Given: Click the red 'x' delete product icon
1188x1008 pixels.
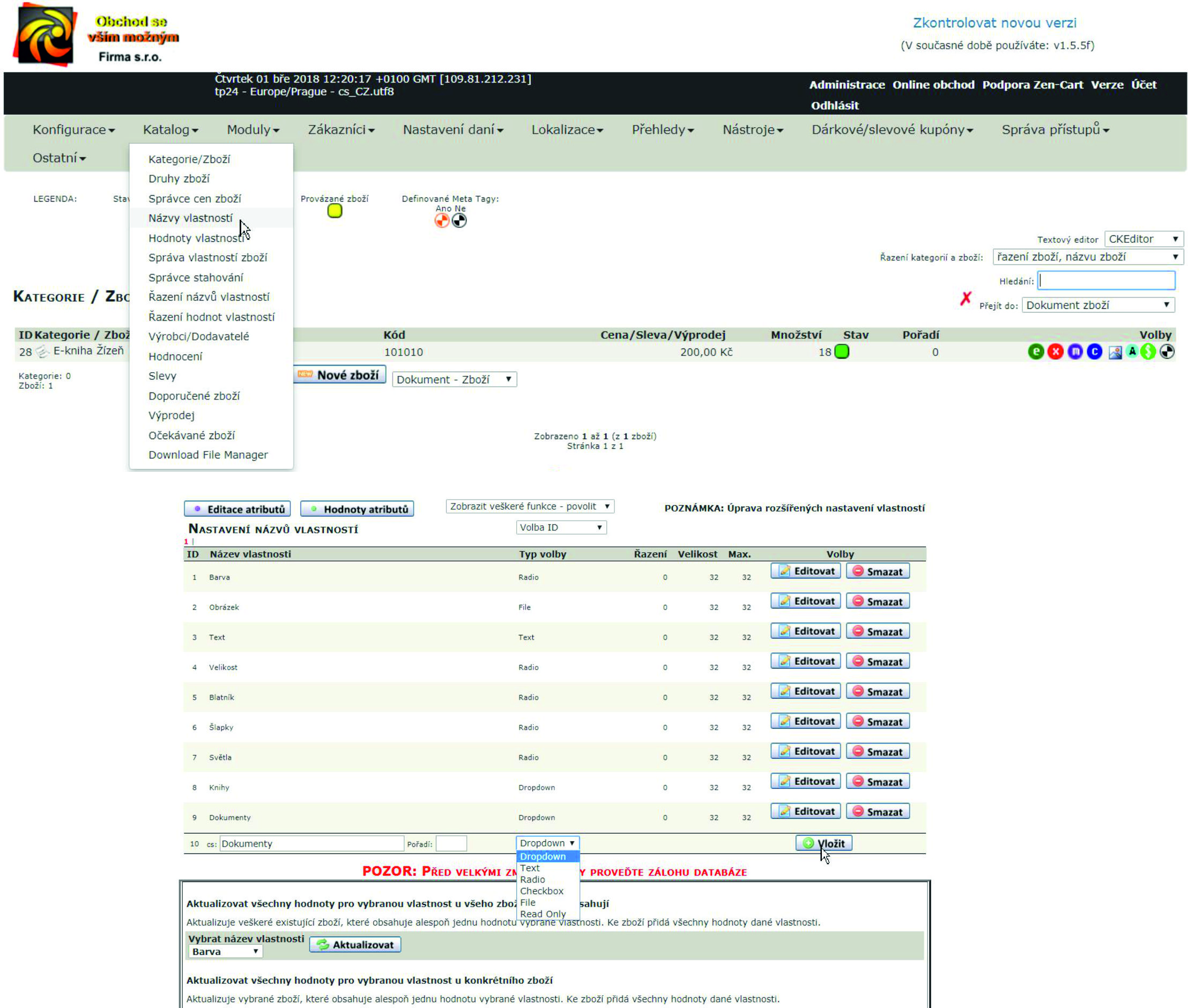Looking at the screenshot, I should tap(1055, 352).
